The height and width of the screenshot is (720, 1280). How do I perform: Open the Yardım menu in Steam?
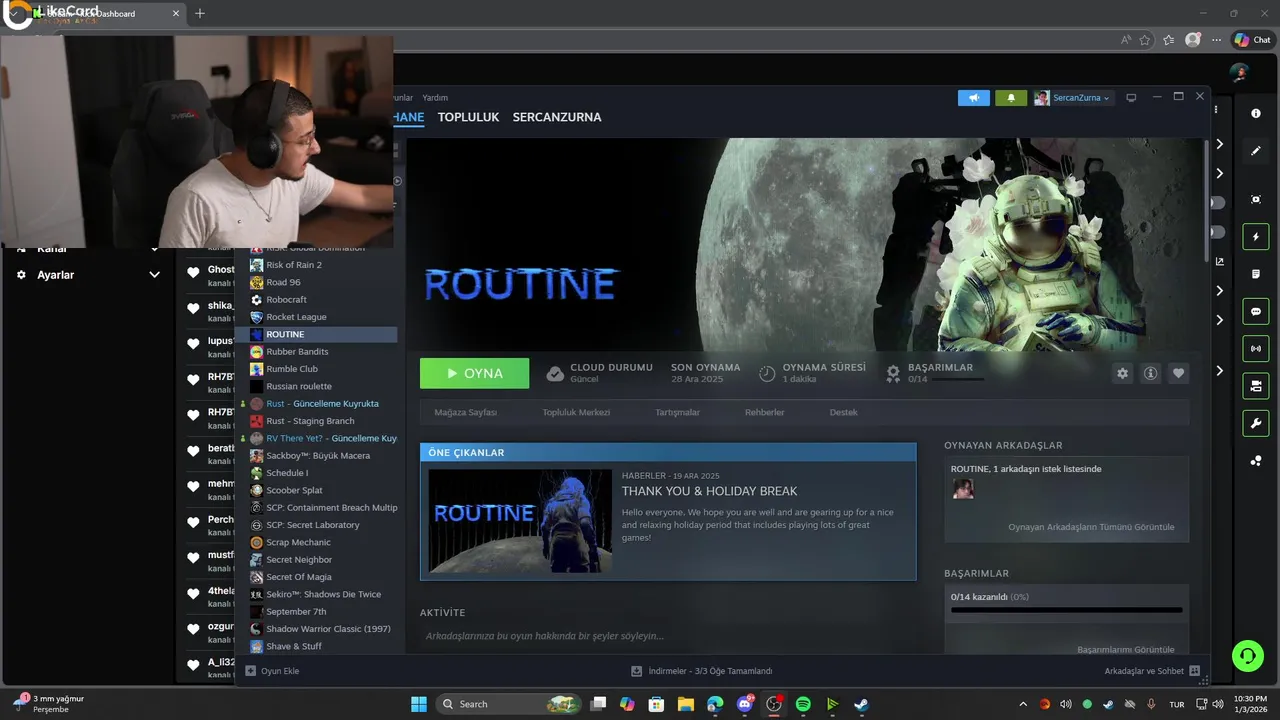coord(435,98)
